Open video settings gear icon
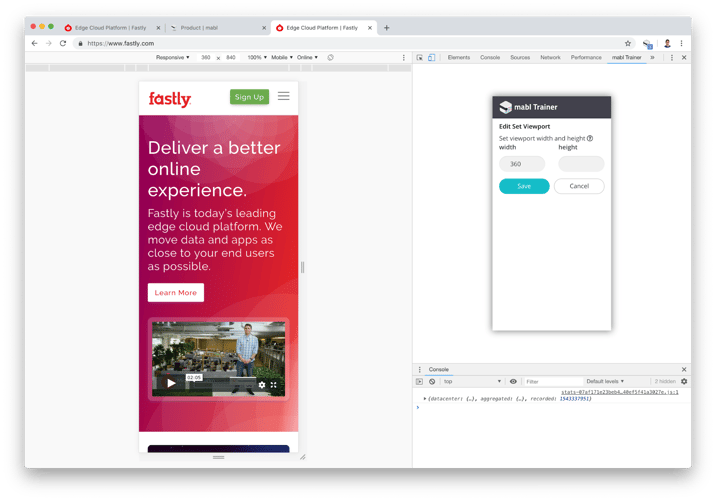 tap(262, 385)
